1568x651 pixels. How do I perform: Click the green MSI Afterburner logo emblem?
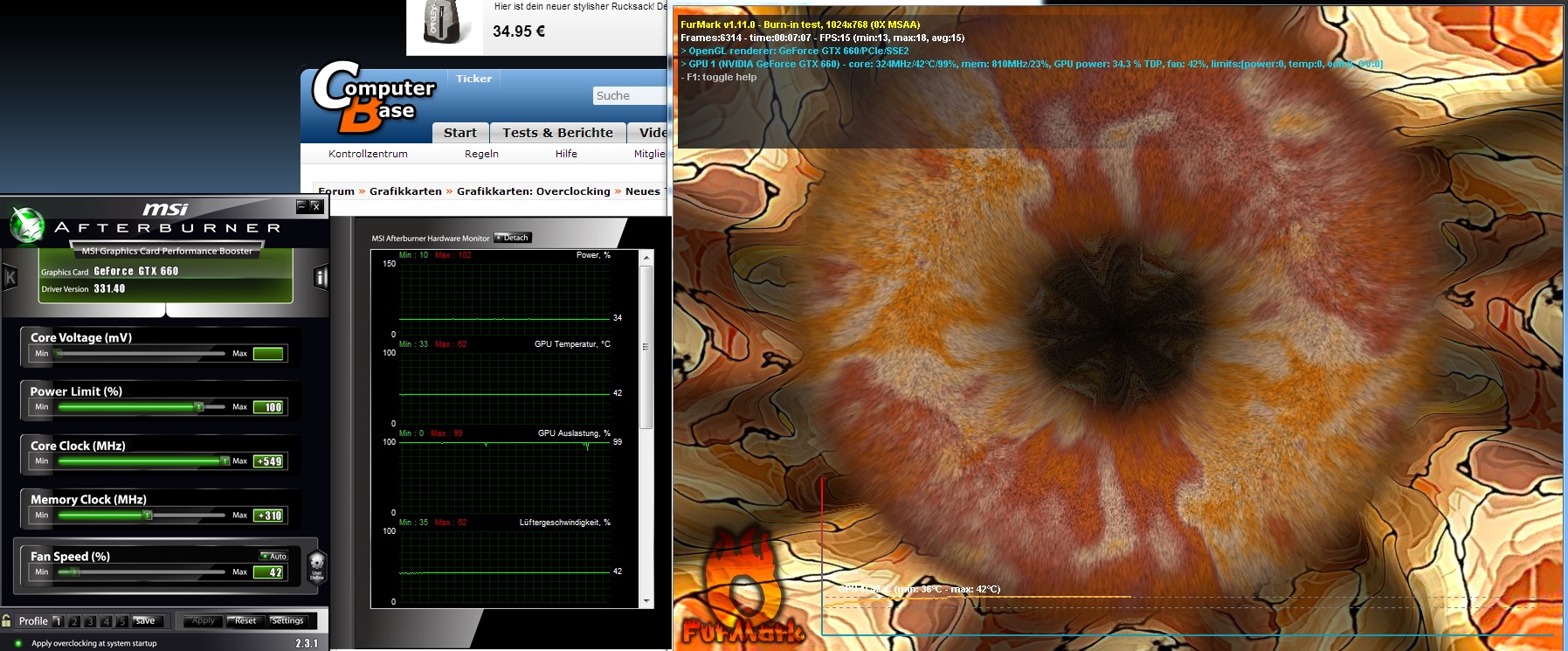point(27,225)
